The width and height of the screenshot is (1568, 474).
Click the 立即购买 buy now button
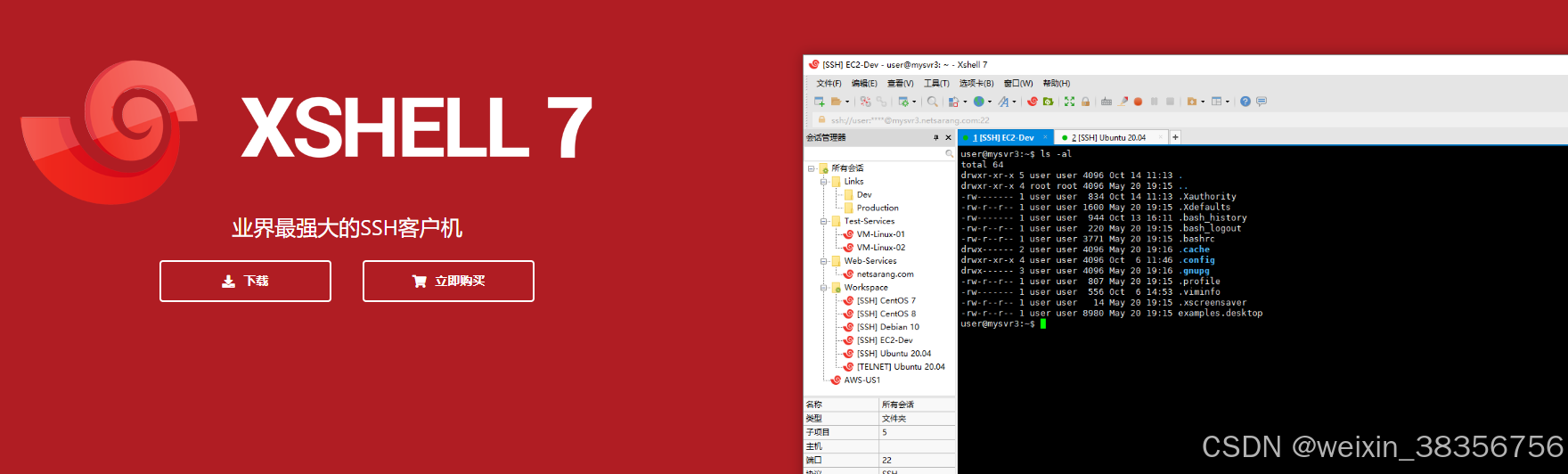click(x=448, y=281)
